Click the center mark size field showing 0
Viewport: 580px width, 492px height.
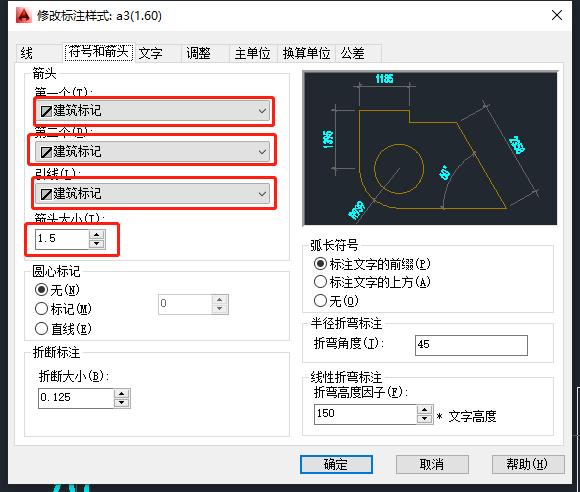point(185,304)
